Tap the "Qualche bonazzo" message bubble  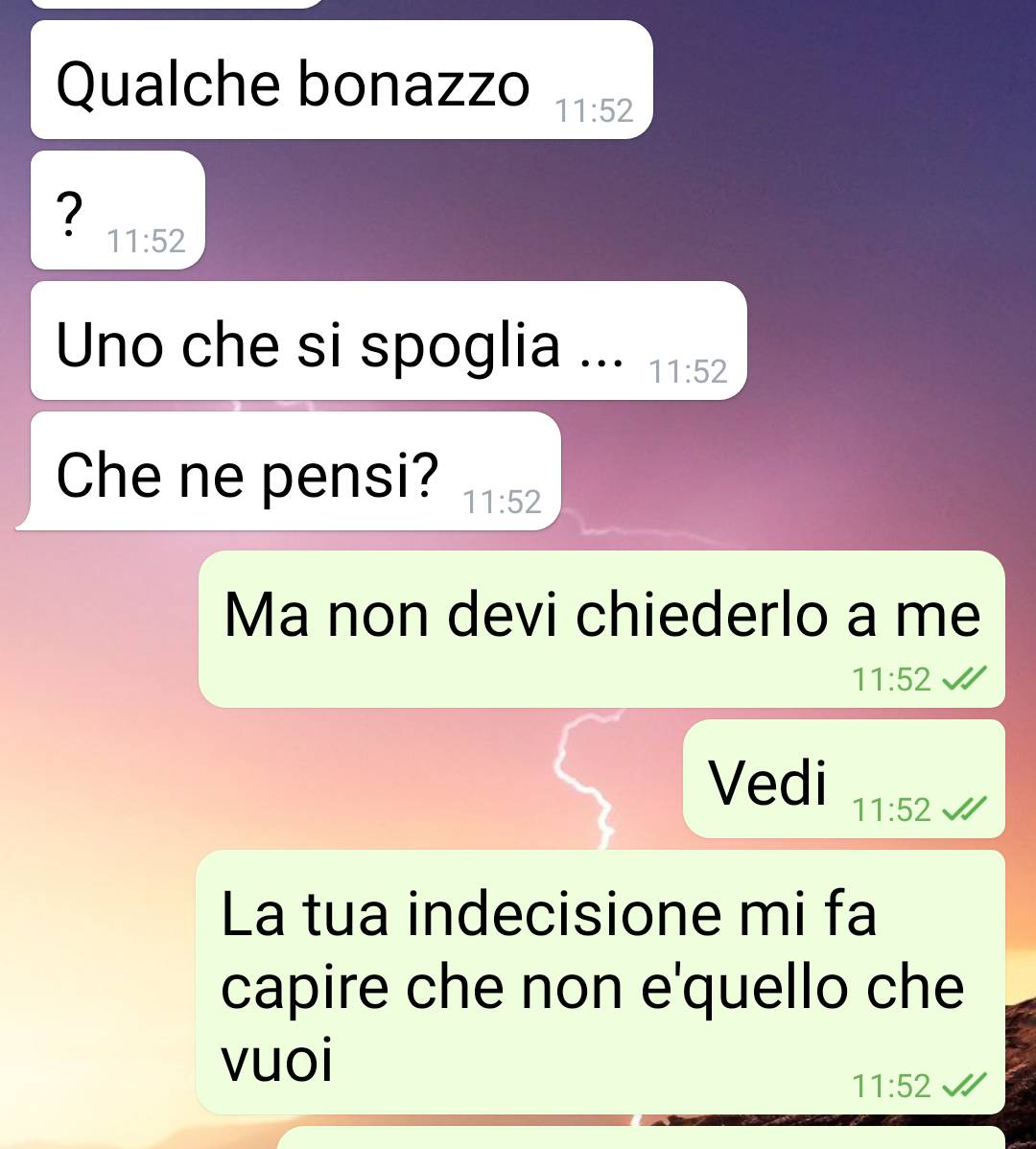tap(341, 80)
